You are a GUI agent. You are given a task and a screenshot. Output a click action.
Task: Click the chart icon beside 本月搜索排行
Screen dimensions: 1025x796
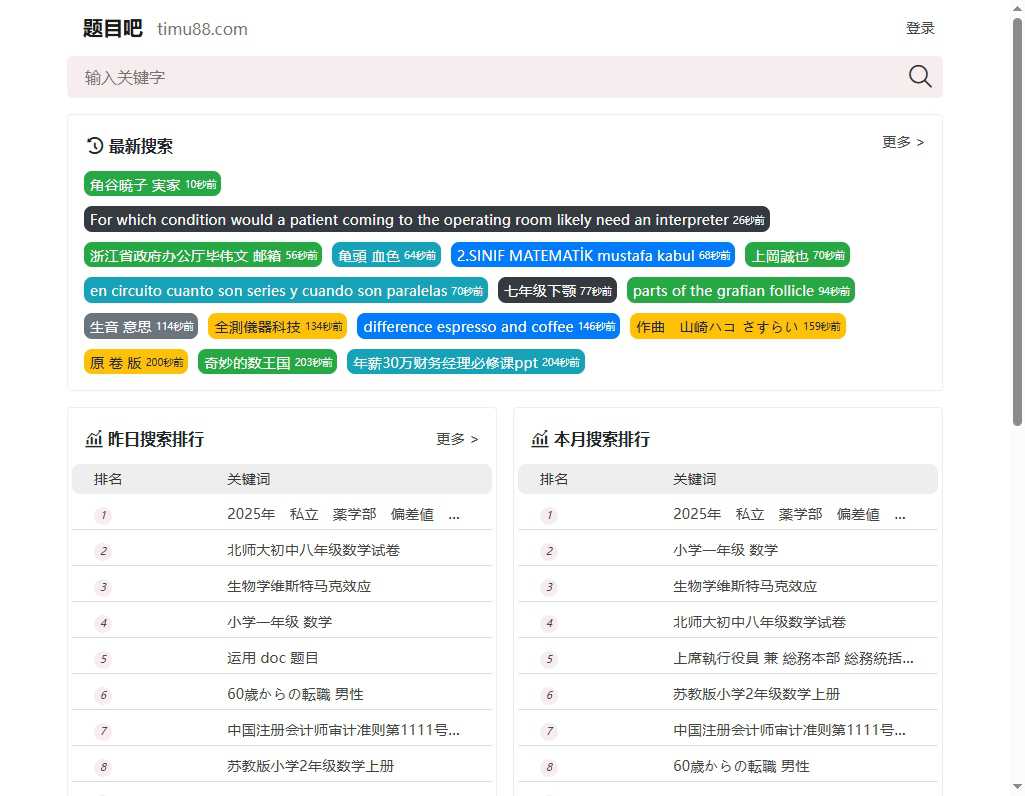[540, 439]
